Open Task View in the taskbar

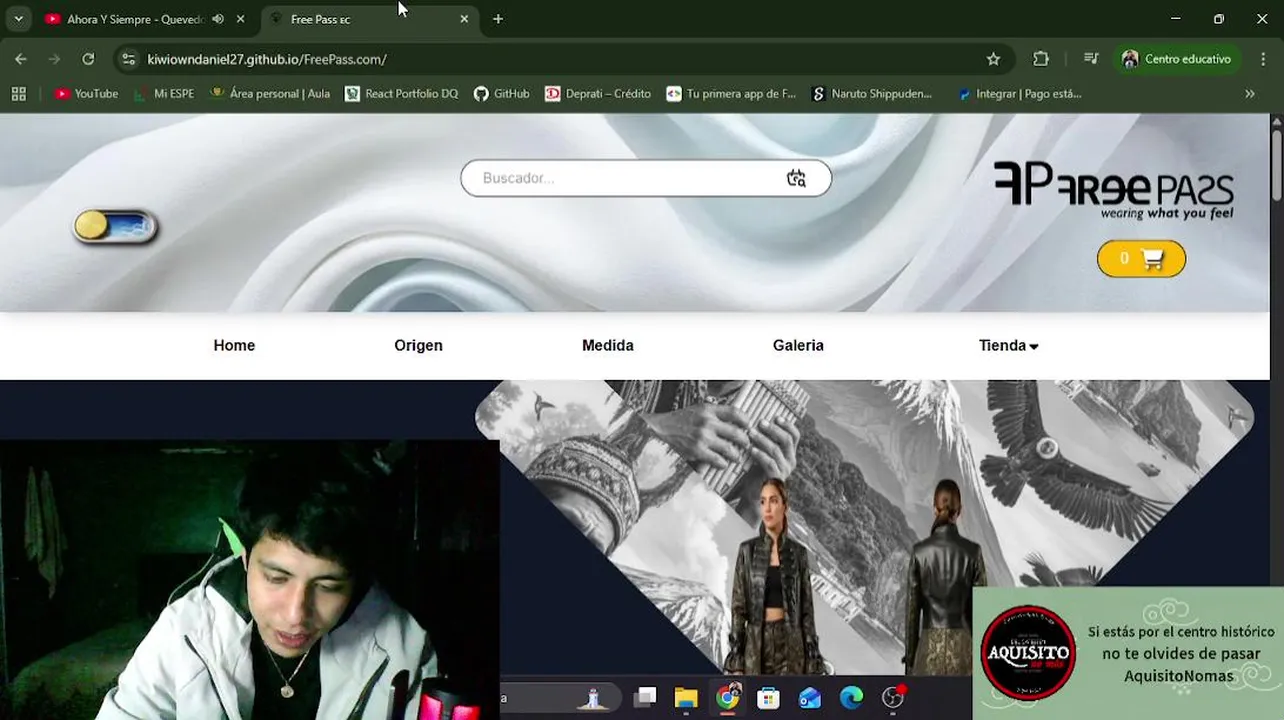(x=645, y=698)
